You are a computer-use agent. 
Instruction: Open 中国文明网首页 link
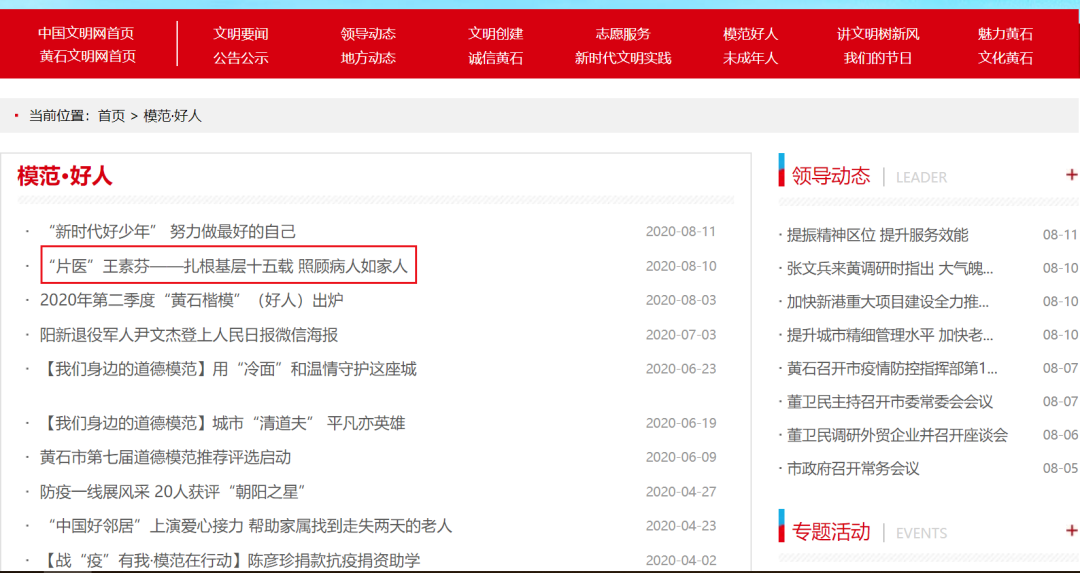click(x=87, y=33)
